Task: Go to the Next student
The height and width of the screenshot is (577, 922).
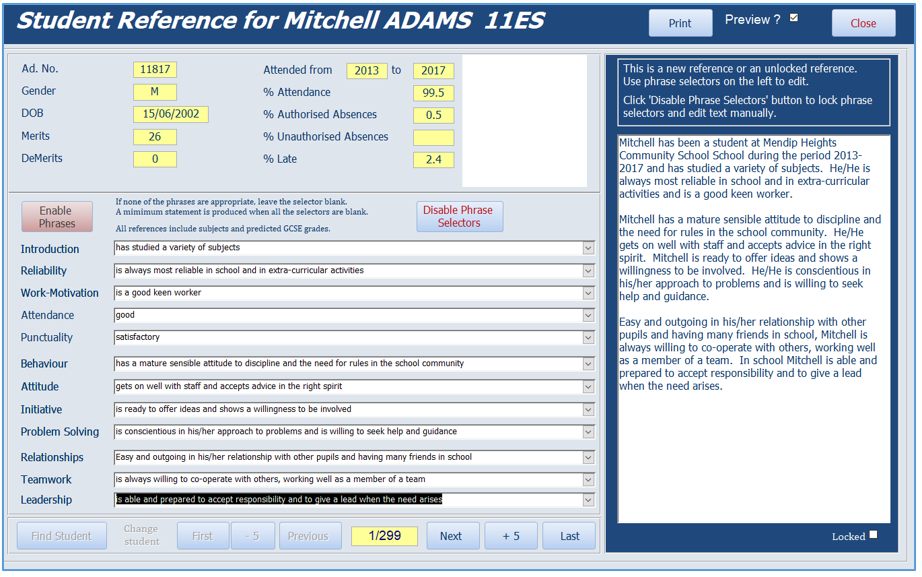Action: (x=451, y=536)
